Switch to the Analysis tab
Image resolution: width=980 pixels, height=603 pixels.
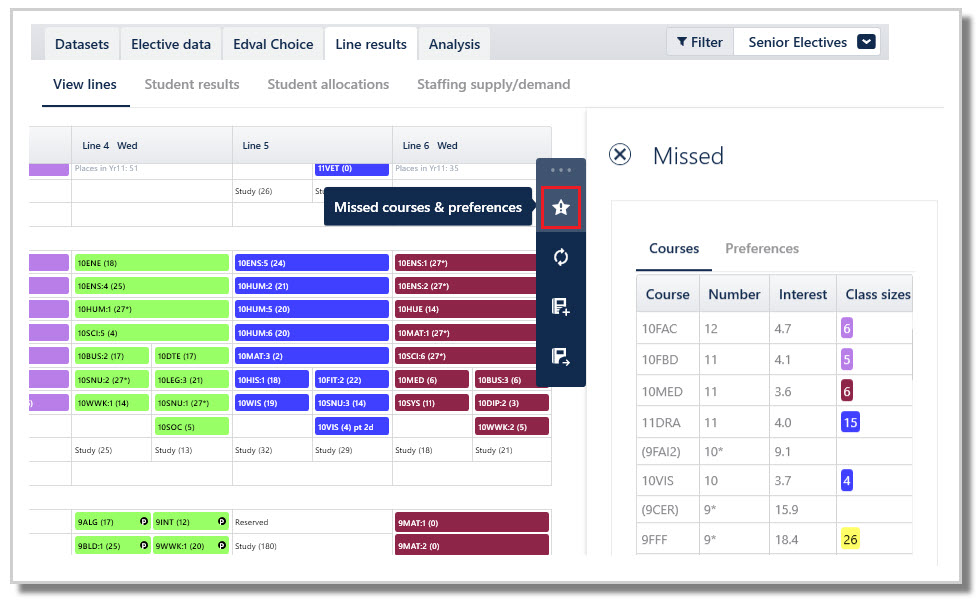click(x=454, y=44)
